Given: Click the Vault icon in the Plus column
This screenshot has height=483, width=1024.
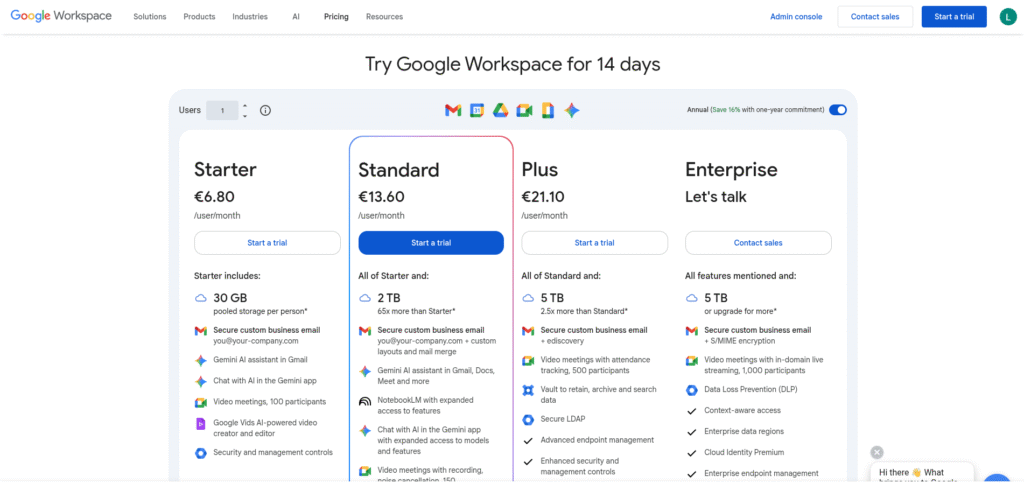Looking at the screenshot, I should click(x=528, y=390).
